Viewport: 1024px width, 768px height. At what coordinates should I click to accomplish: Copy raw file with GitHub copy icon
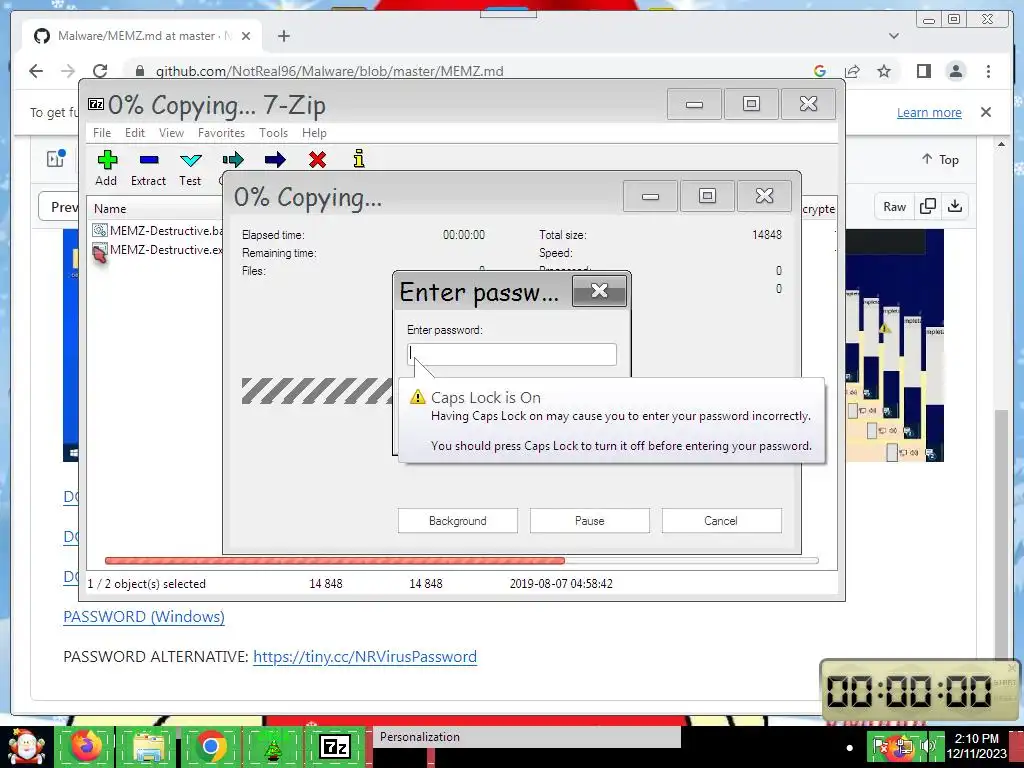pyautogui.click(x=927, y=206)
